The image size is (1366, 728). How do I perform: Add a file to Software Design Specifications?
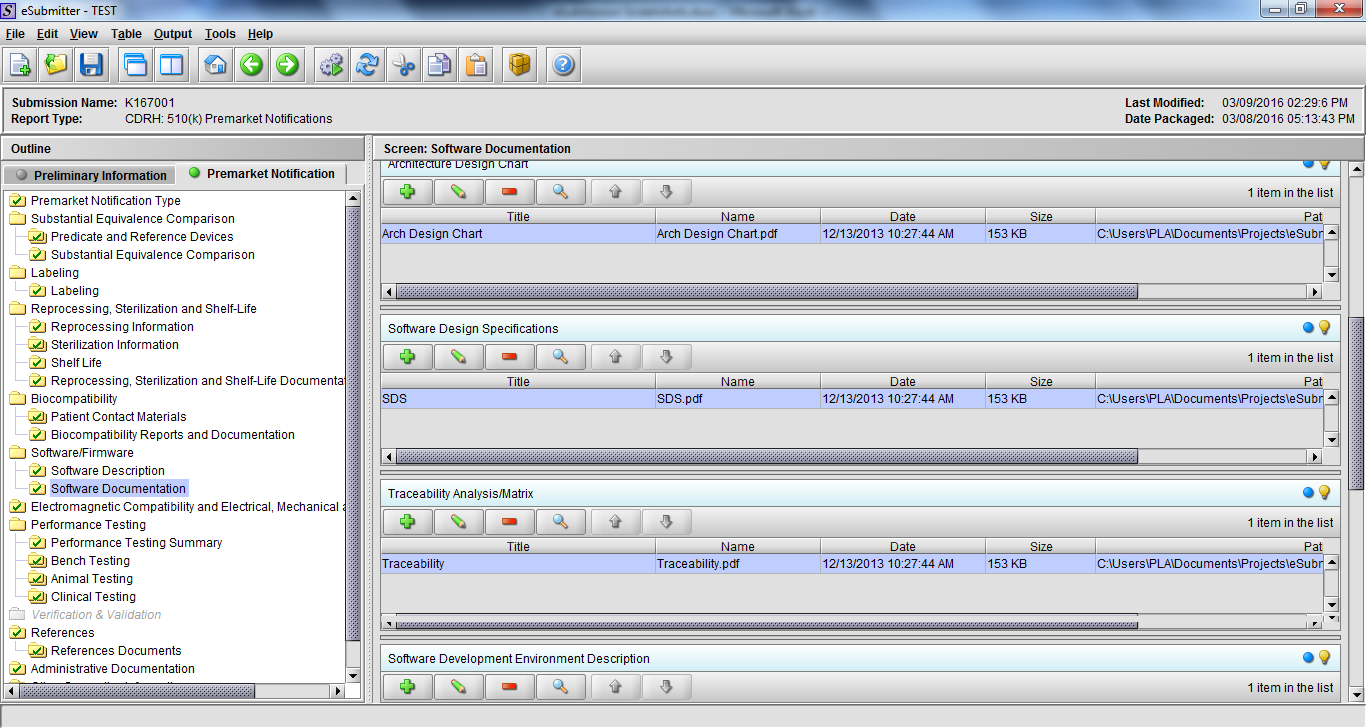coord(407,357)
